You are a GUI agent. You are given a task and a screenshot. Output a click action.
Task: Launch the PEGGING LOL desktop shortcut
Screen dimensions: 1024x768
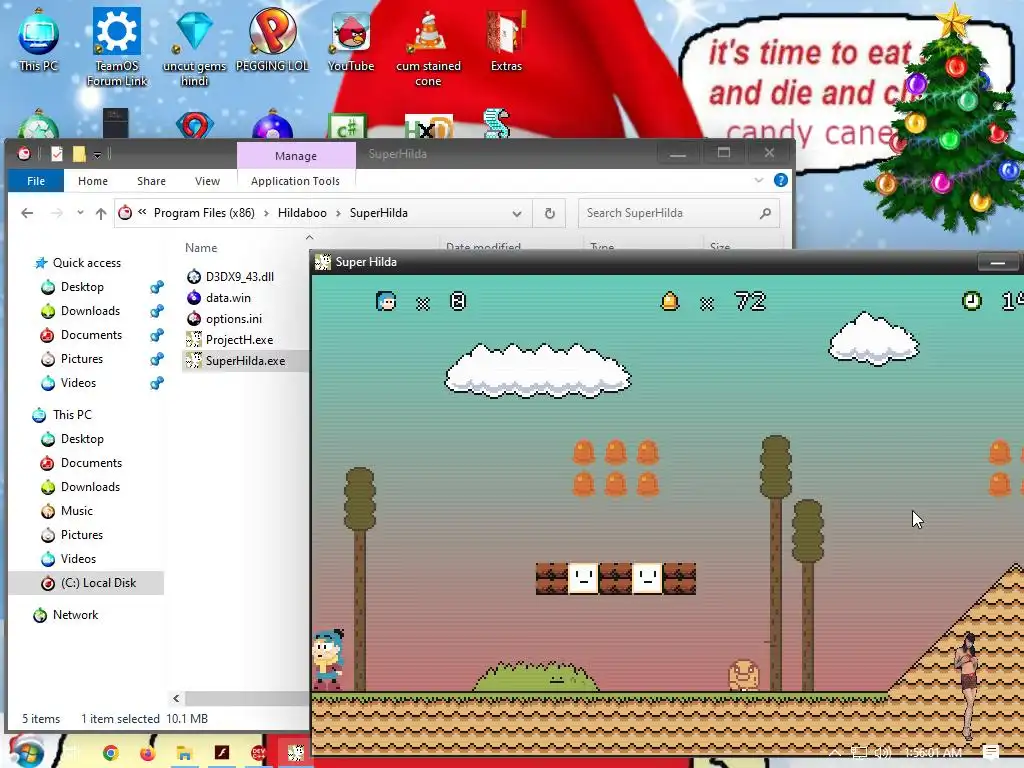click(272, 40)
